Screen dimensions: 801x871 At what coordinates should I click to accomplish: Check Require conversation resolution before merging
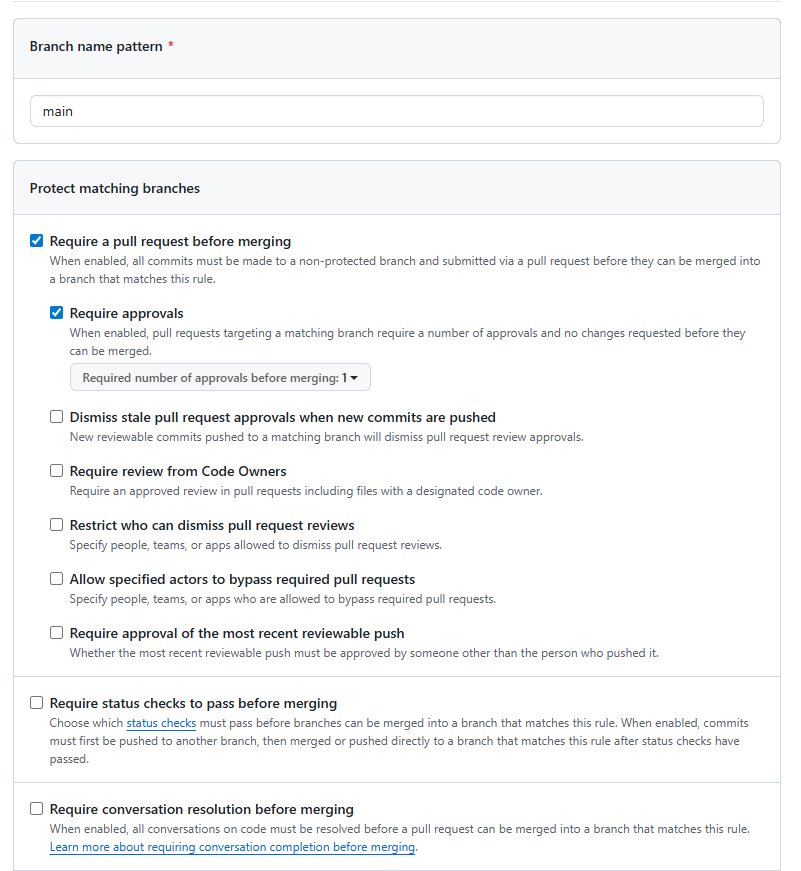coord(37,809)
